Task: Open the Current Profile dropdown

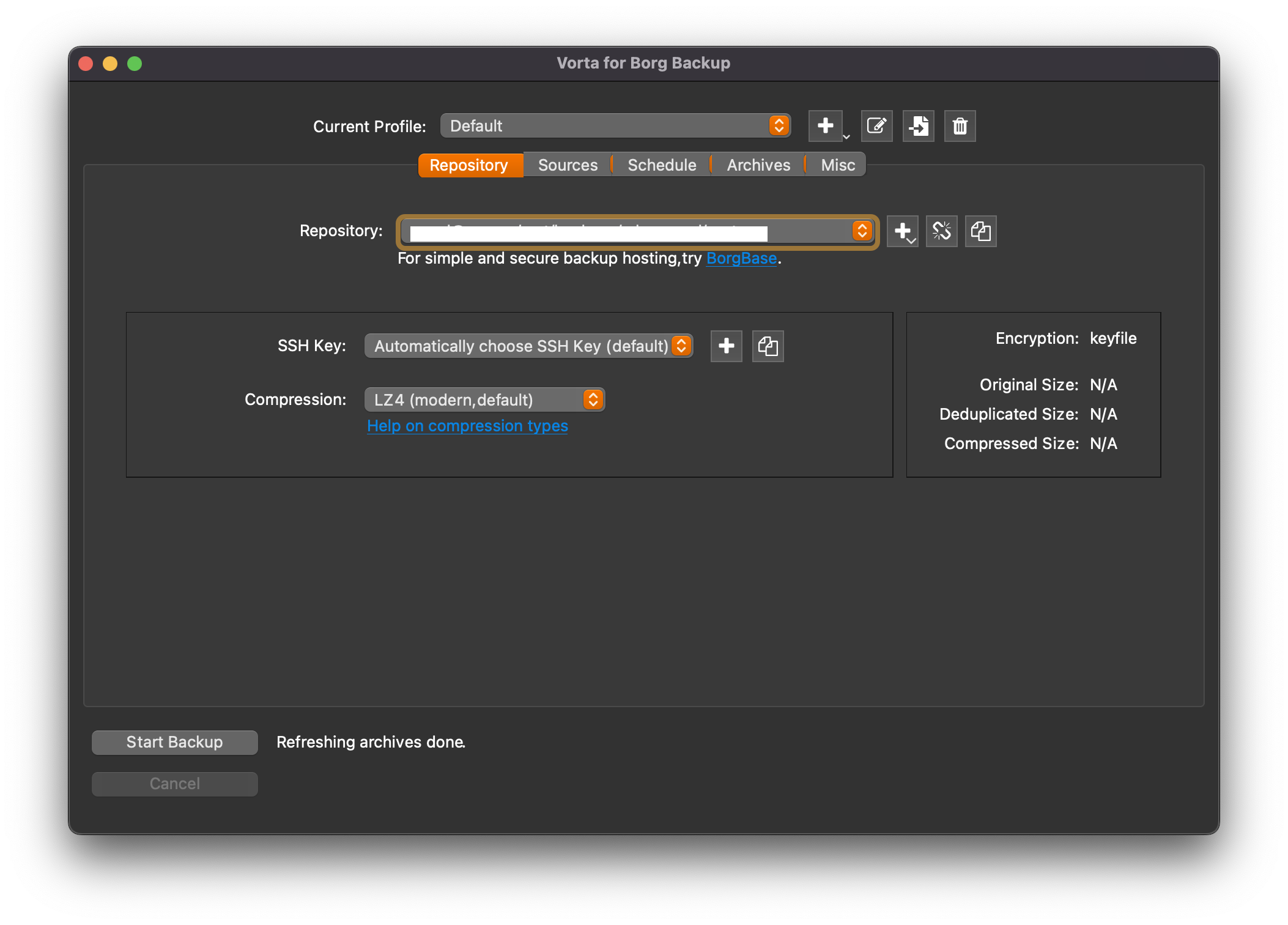Action: pyautogui.click(x=778, y=125)
